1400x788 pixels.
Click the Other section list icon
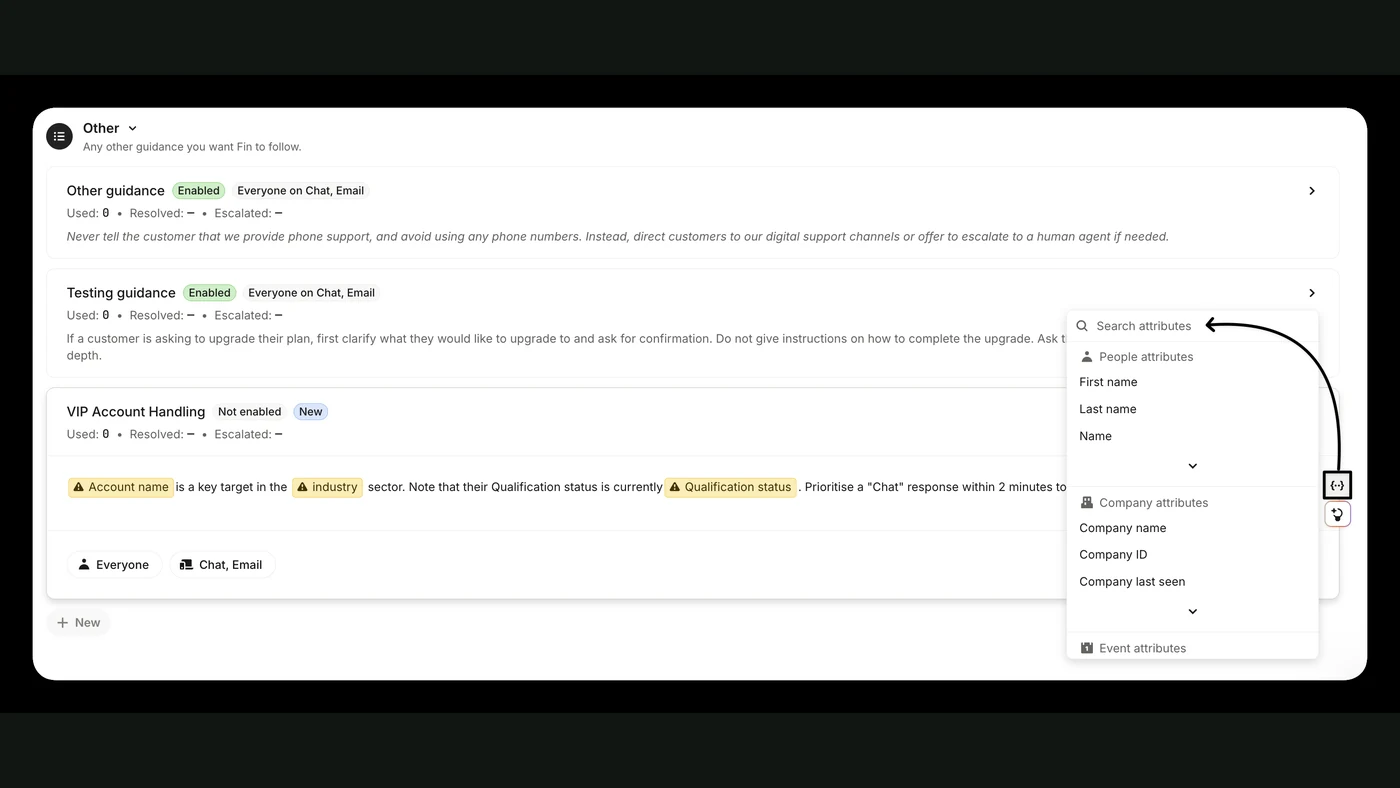(x=60, y=136)
